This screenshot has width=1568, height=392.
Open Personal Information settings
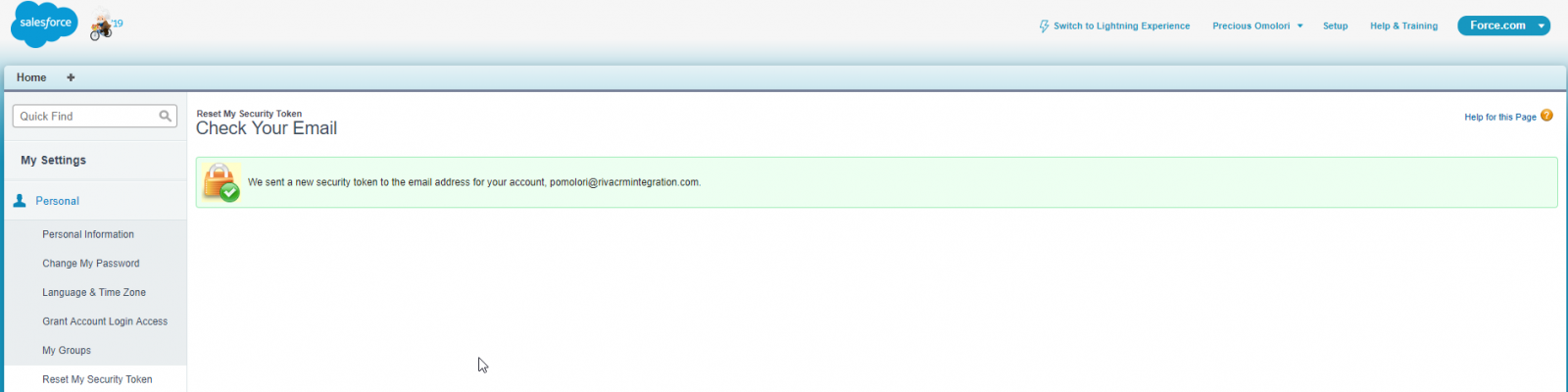coord(88,235)
